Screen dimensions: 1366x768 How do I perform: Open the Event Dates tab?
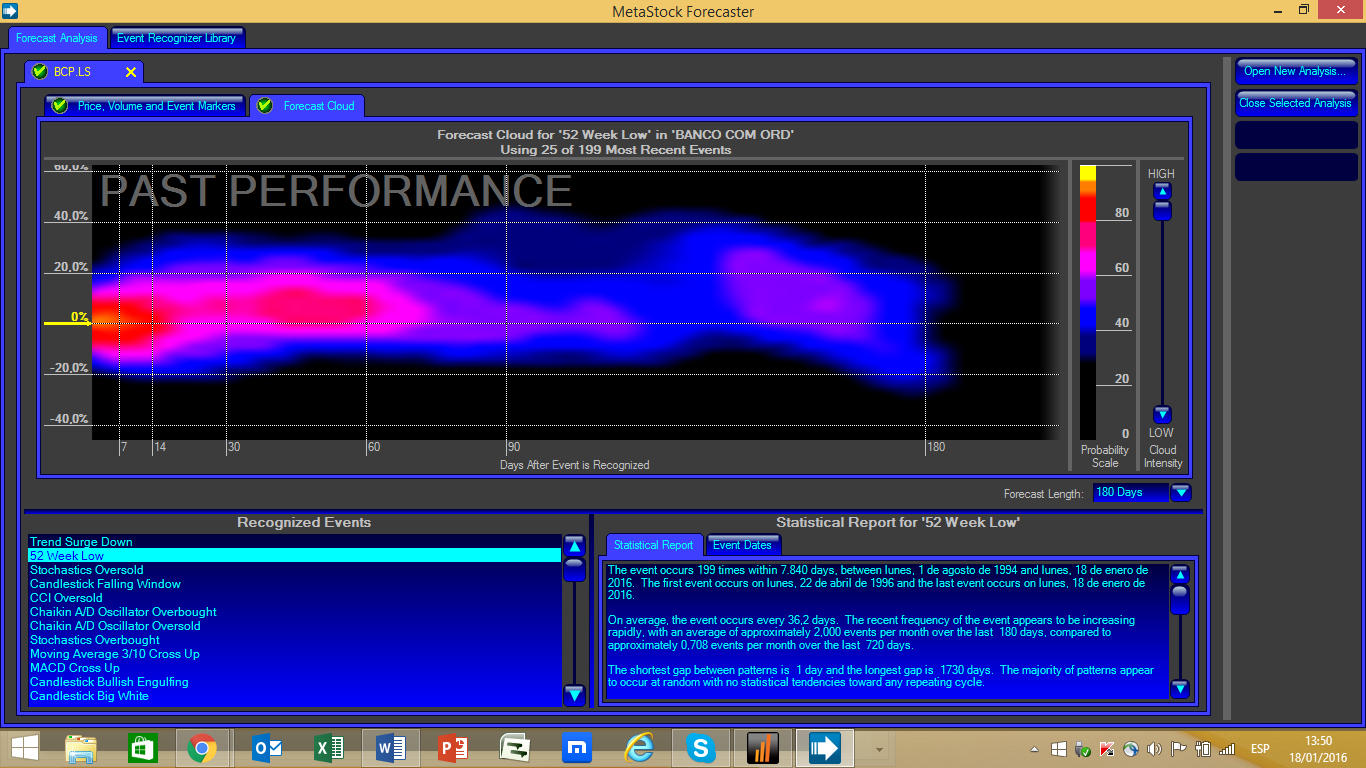click(x=742, y=545)
